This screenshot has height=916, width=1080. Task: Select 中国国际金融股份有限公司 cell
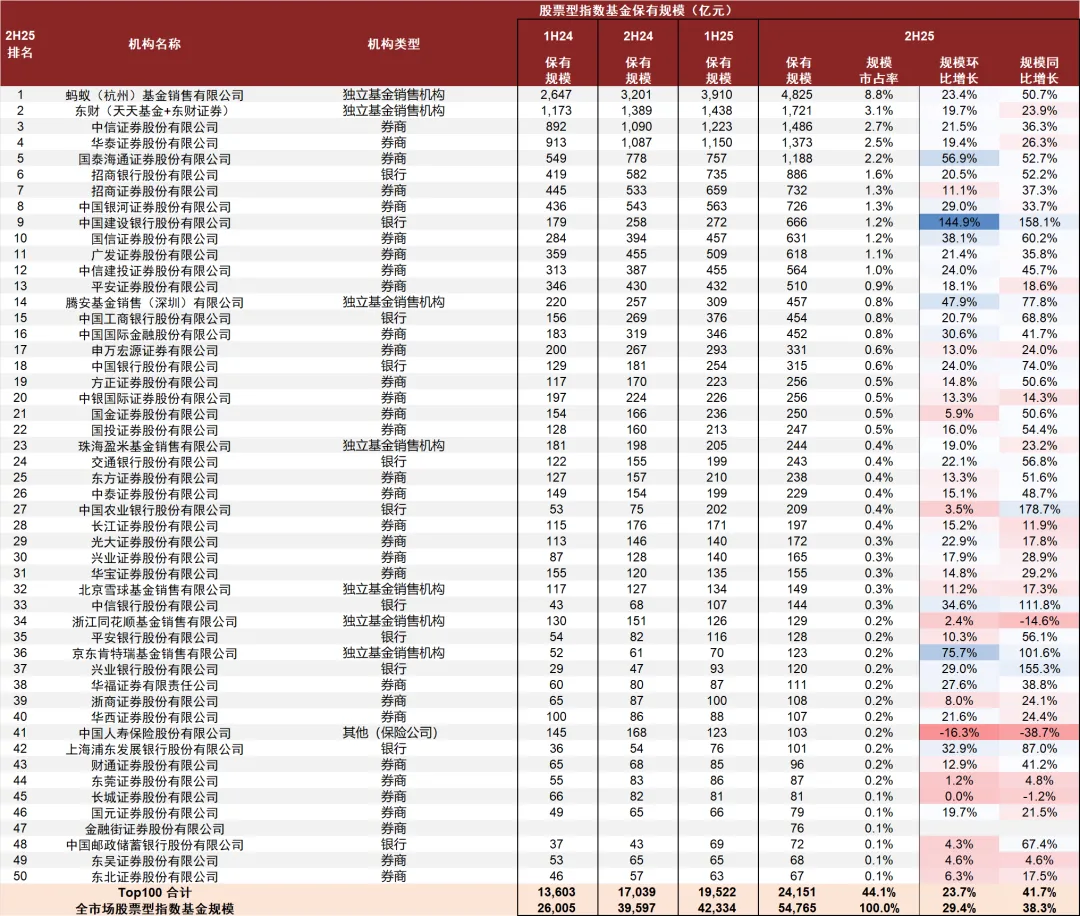click(154, 335)
